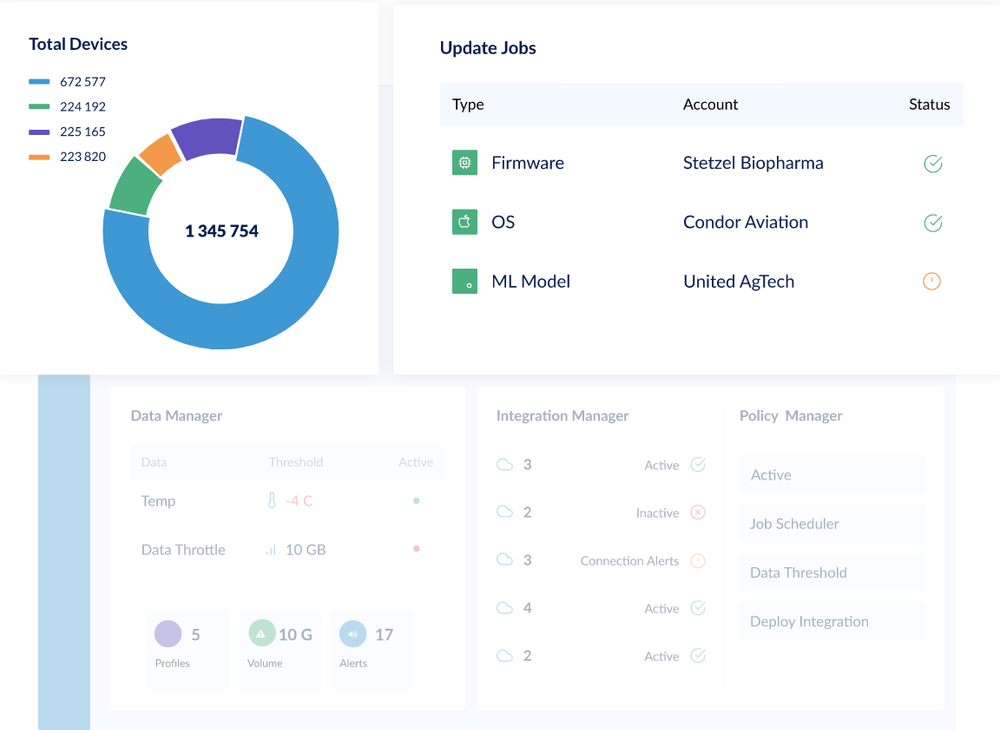Select the Active policy entry
Screen dimensions: 1000x730
tap(833, 475)
